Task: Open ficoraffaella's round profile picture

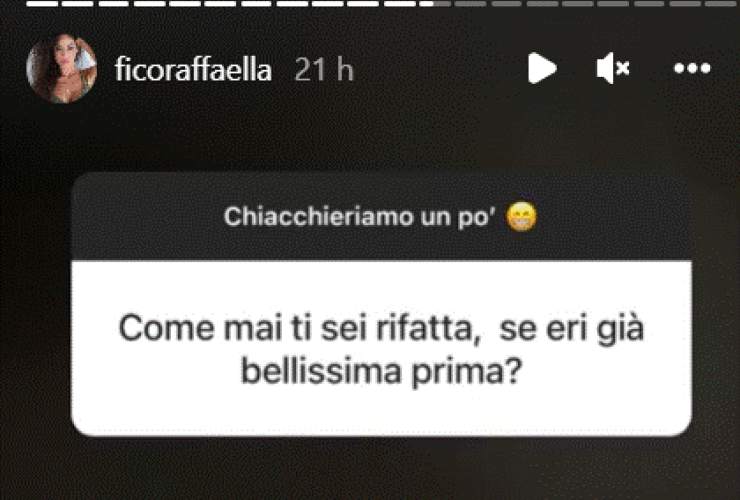Action: [x=61, y=68]
